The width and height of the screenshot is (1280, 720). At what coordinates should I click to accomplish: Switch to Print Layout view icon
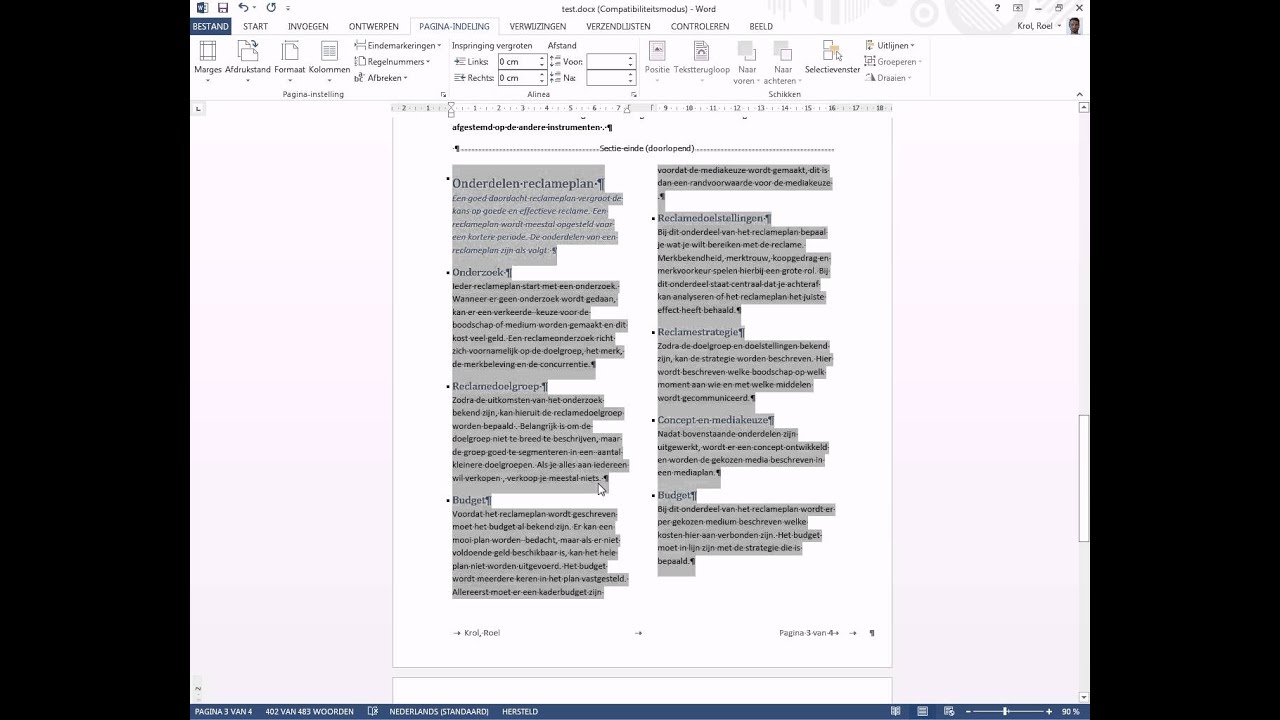pos(921,711)
